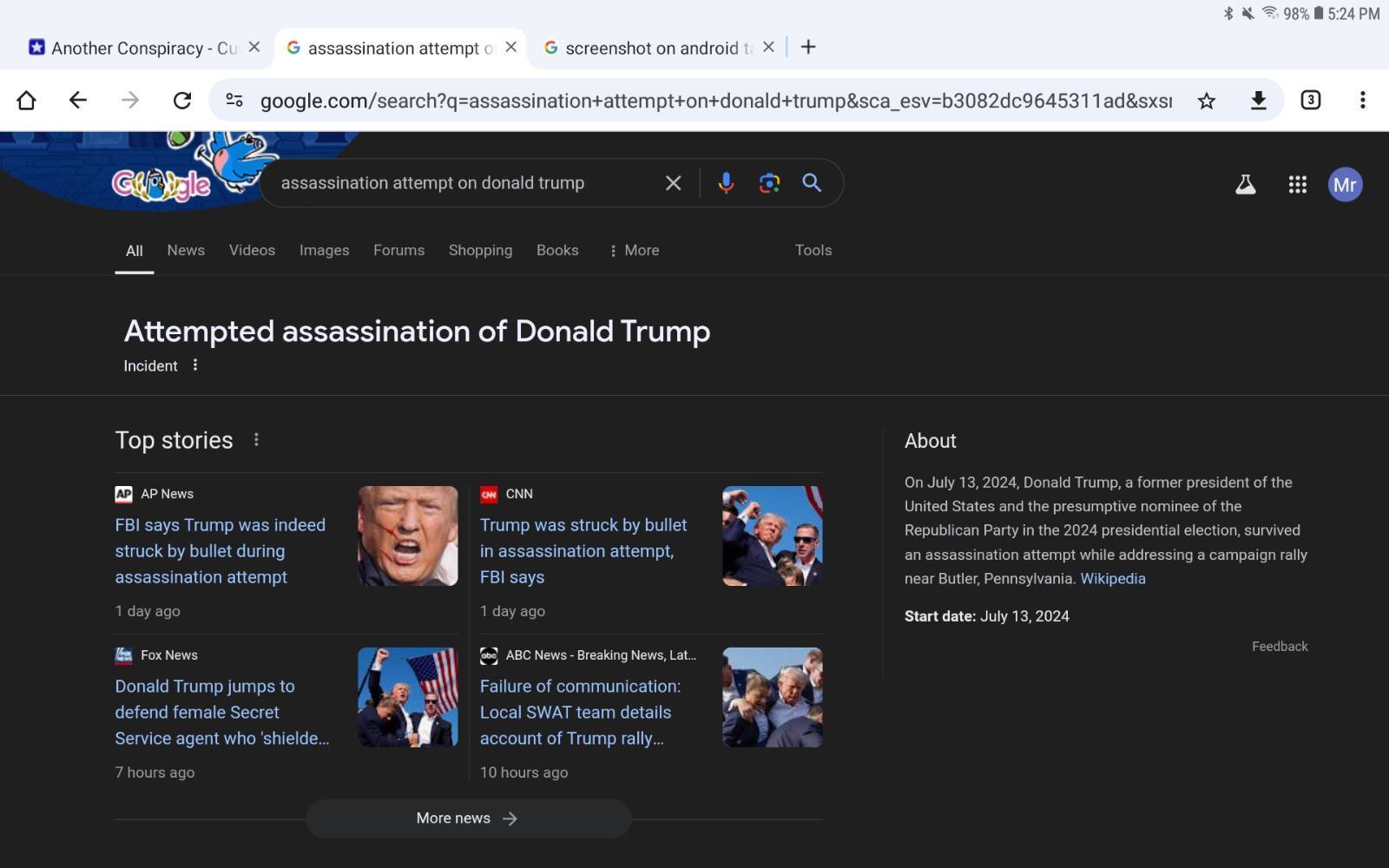
Task: Click the battery status icon
Action: pos(1319,13)
